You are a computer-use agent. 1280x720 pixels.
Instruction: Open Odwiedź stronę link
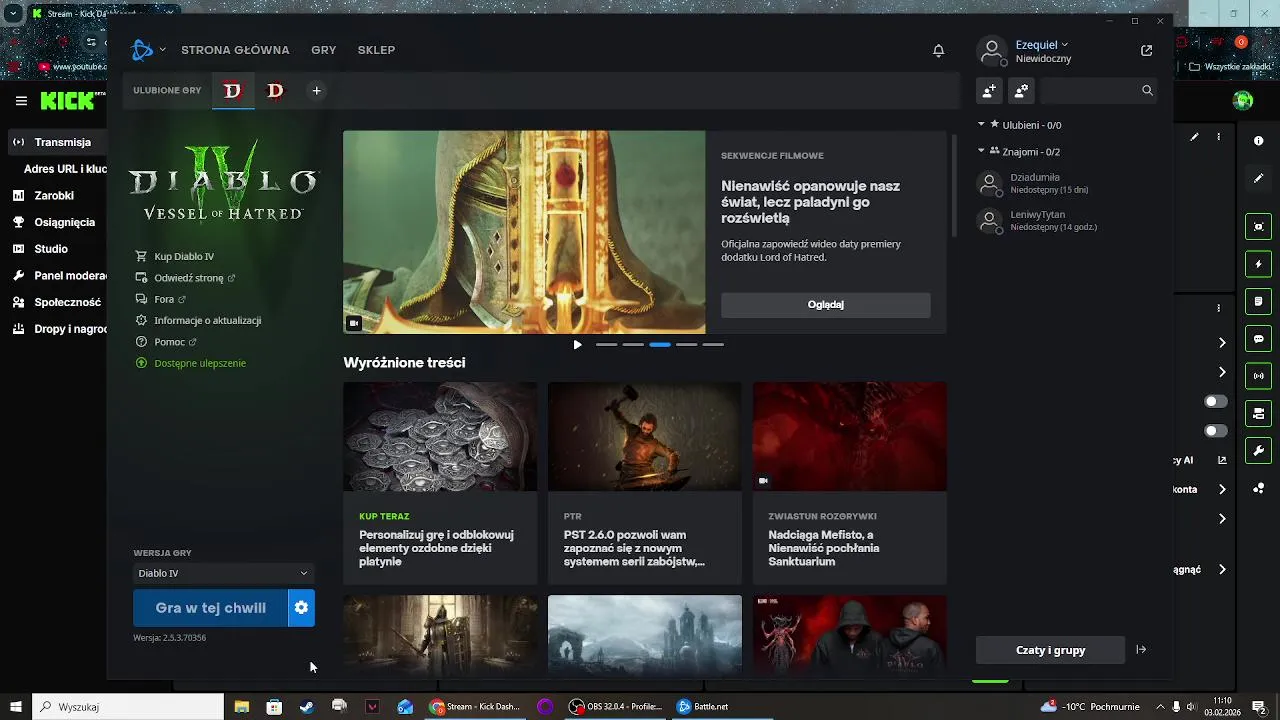pyautogui.click(x=186, y=278)
